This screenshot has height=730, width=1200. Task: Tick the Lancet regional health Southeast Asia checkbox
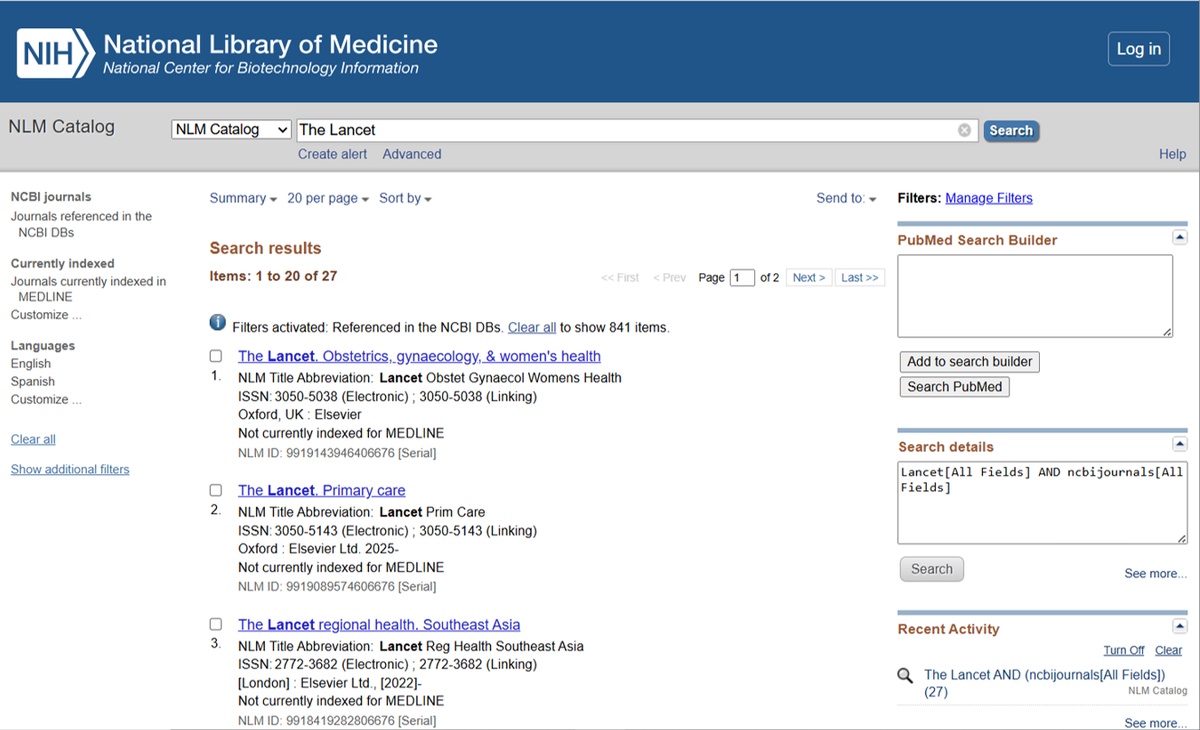click(x=215, y=623)
